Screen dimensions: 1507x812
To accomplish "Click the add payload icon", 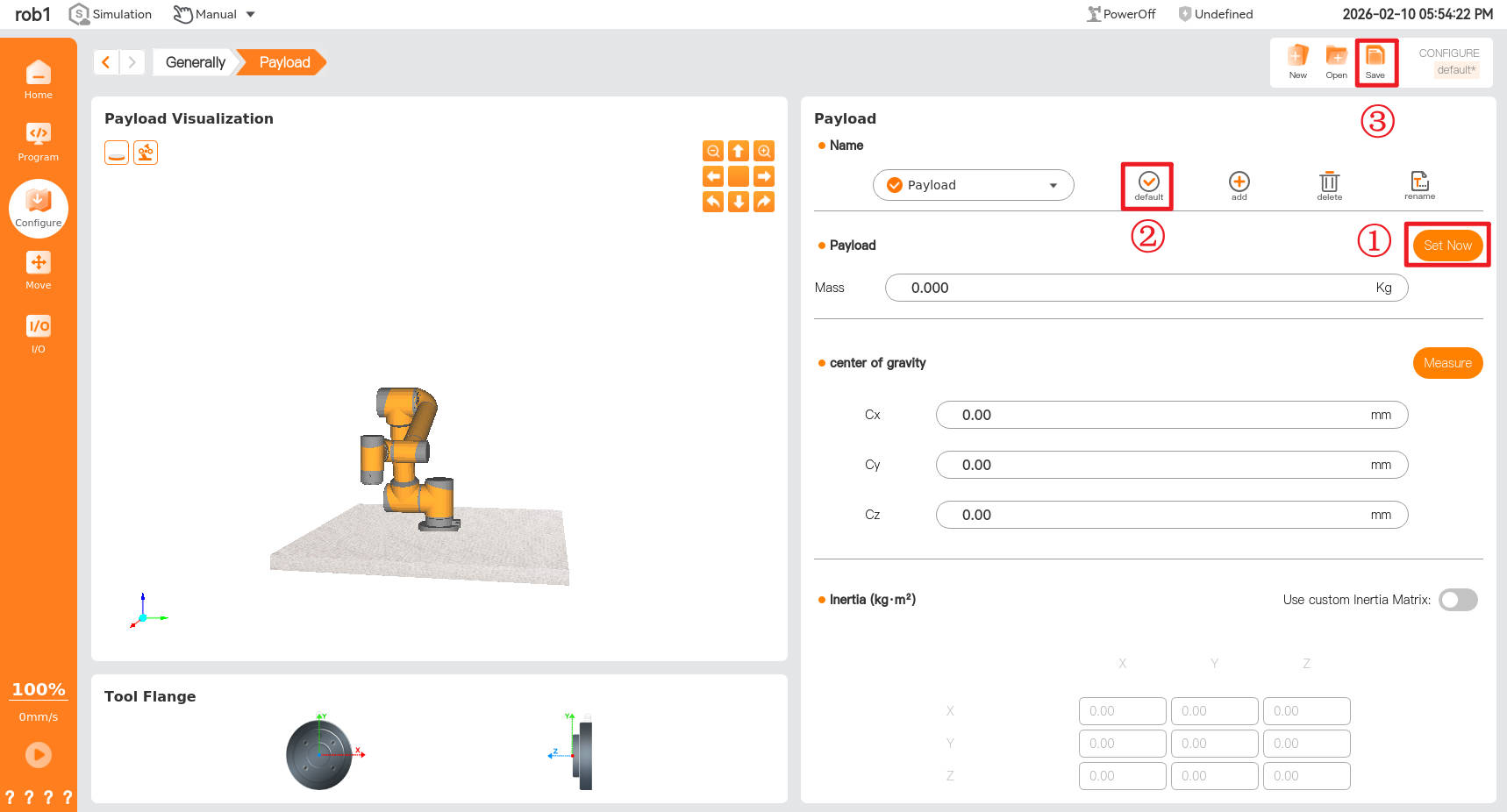I will (x=1239, y=185).
